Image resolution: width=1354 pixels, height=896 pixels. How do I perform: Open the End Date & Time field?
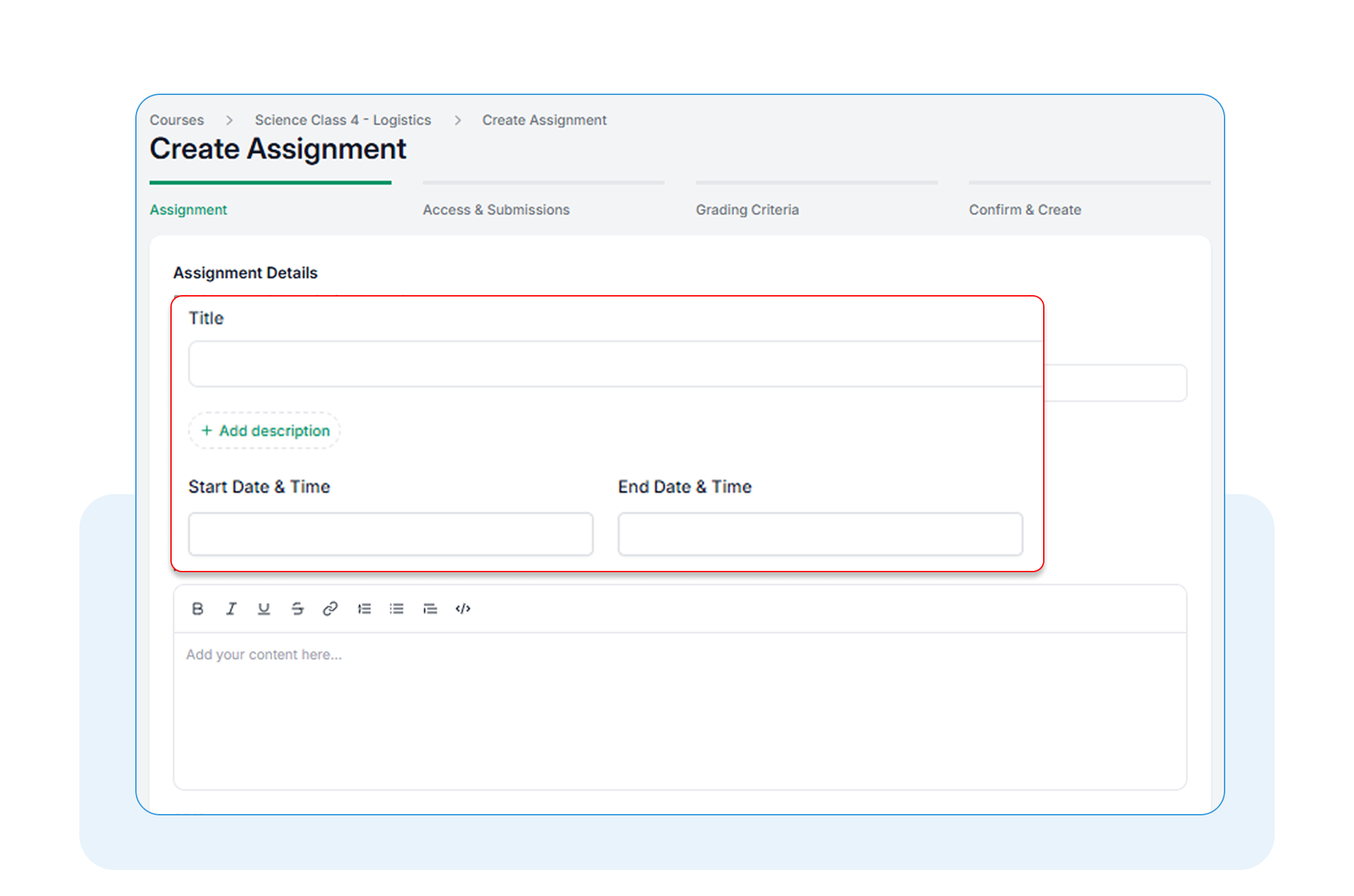(x=820, y=534)
